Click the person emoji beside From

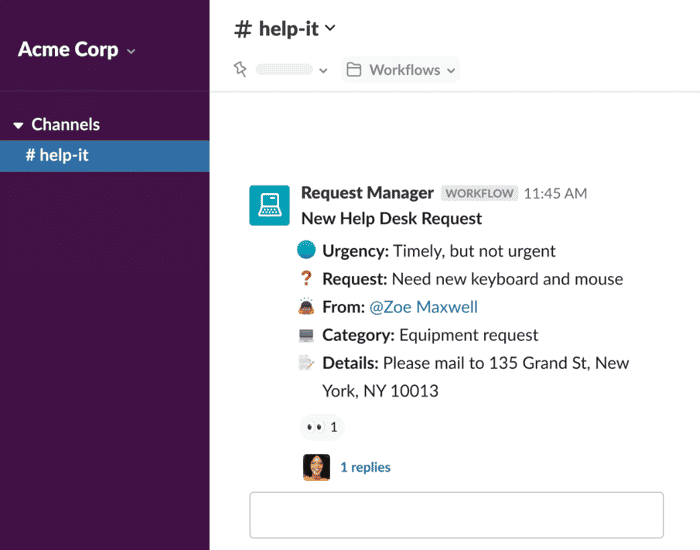[x=306, y=306]
